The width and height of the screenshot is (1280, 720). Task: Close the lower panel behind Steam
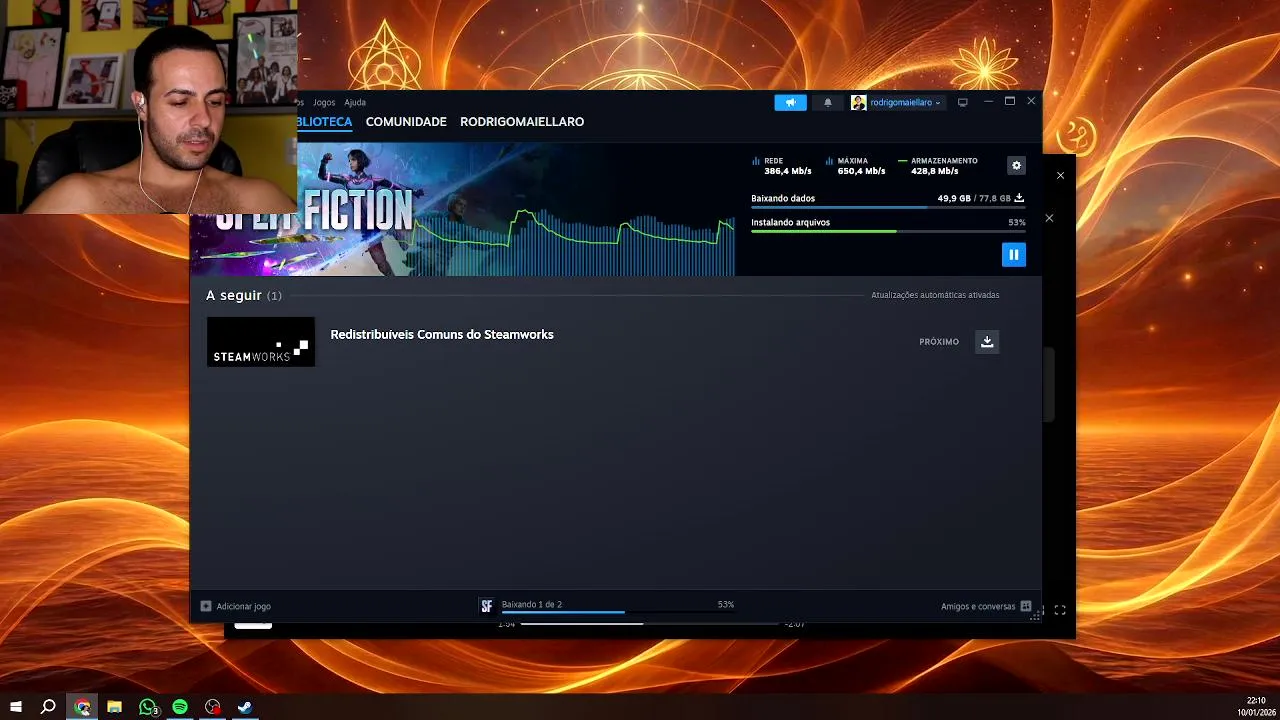(1049, 218)
